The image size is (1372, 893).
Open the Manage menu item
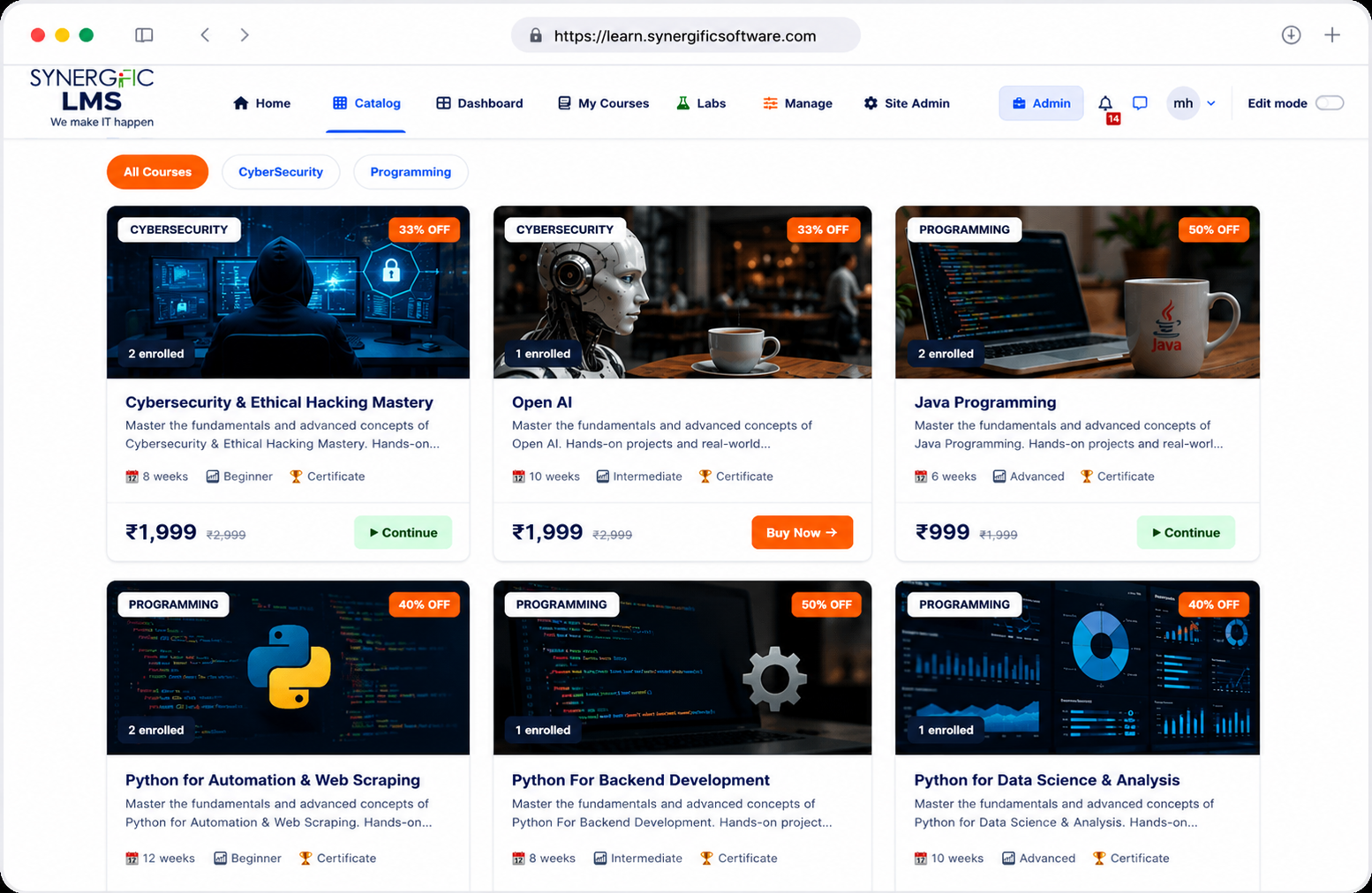click(797, 103)
